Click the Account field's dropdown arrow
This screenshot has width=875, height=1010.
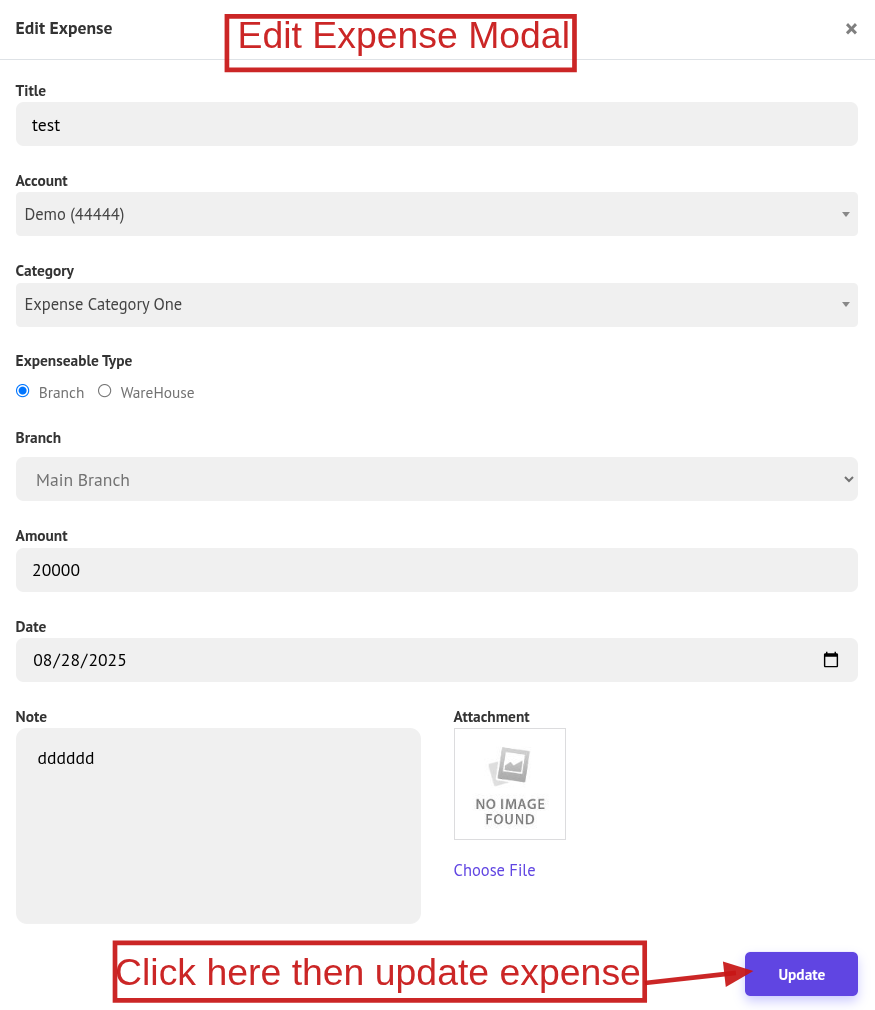[x=845, y=214]
